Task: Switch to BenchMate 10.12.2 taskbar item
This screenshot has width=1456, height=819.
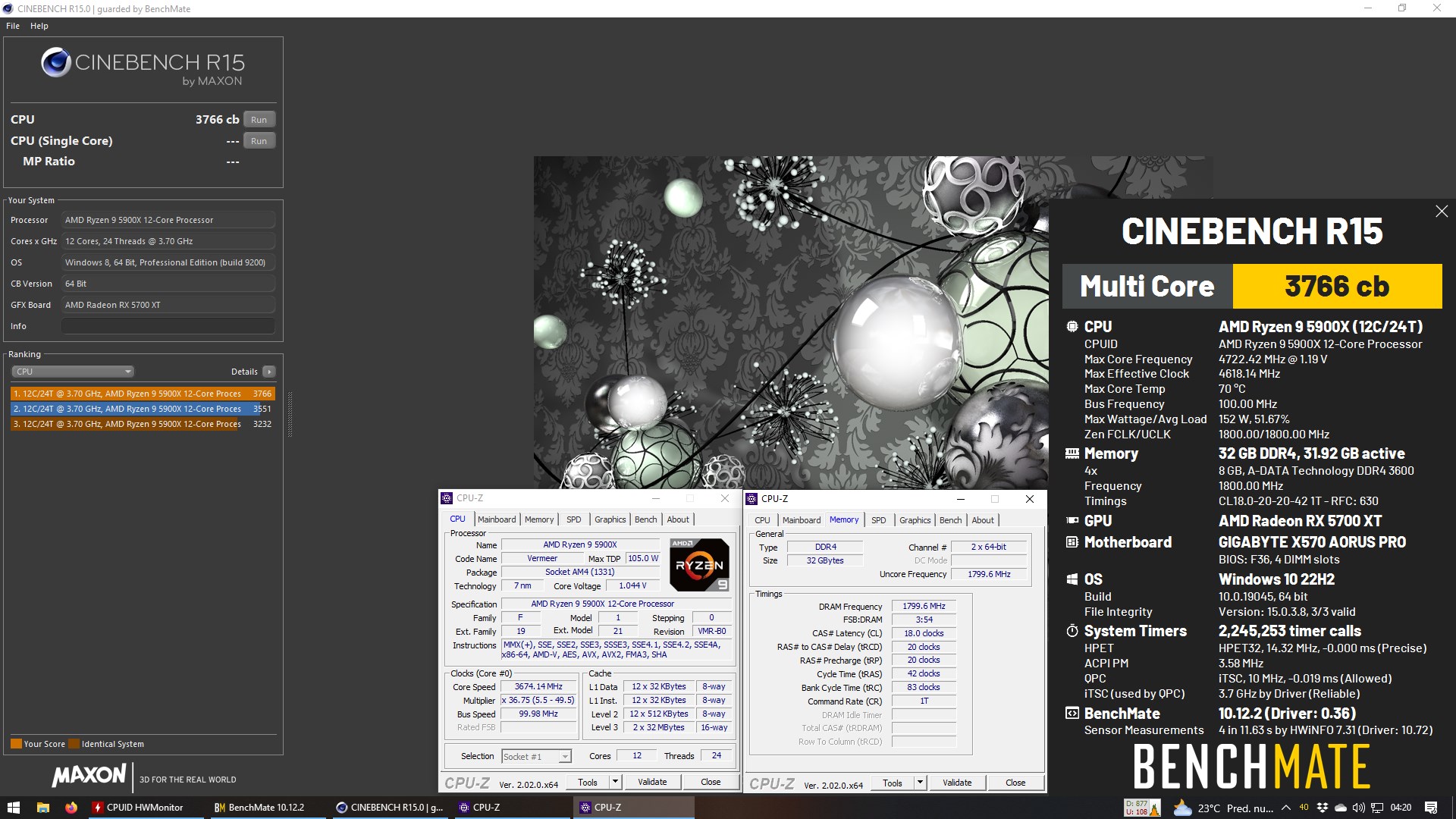Action: (x=267, y=808)
